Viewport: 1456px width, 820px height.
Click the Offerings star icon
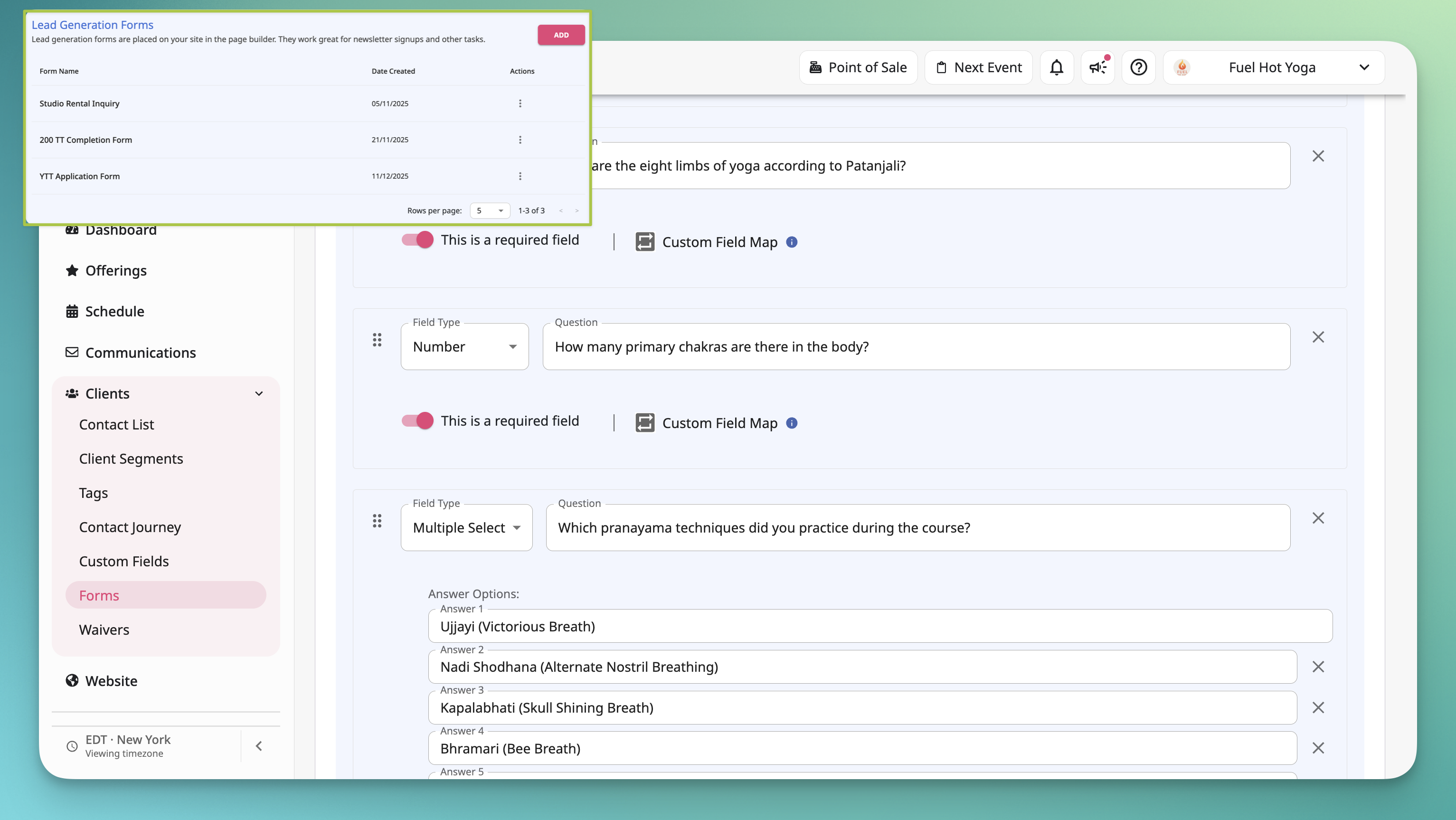tap(72, 270)
